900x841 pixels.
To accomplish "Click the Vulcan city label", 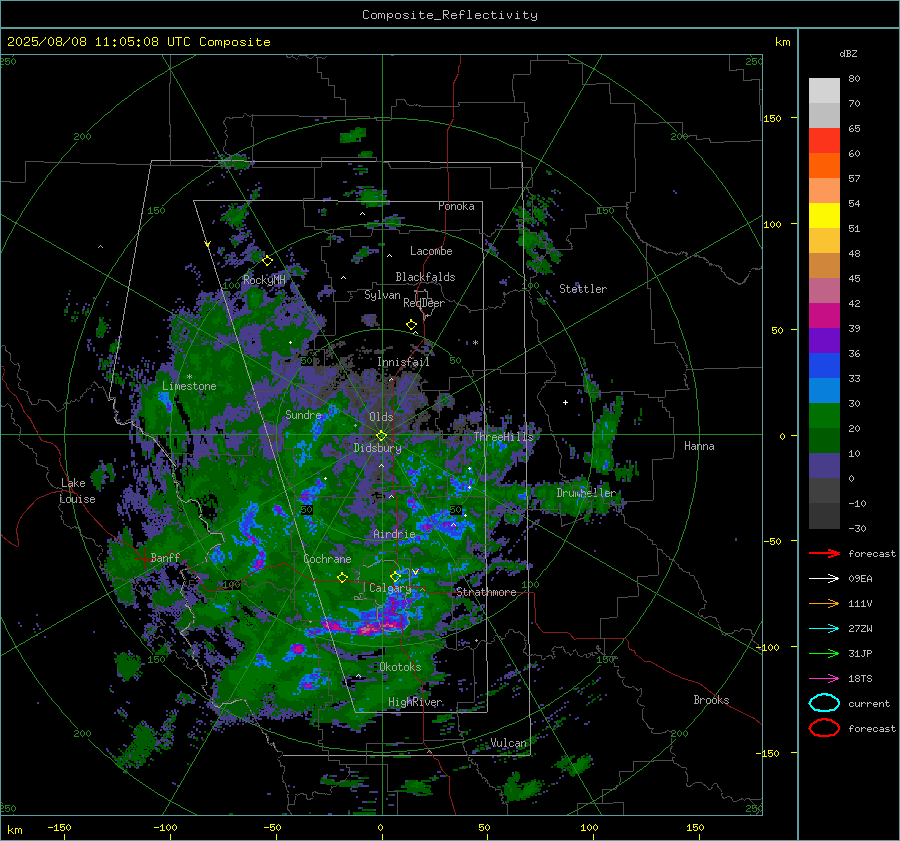I will tap(508, 743).
